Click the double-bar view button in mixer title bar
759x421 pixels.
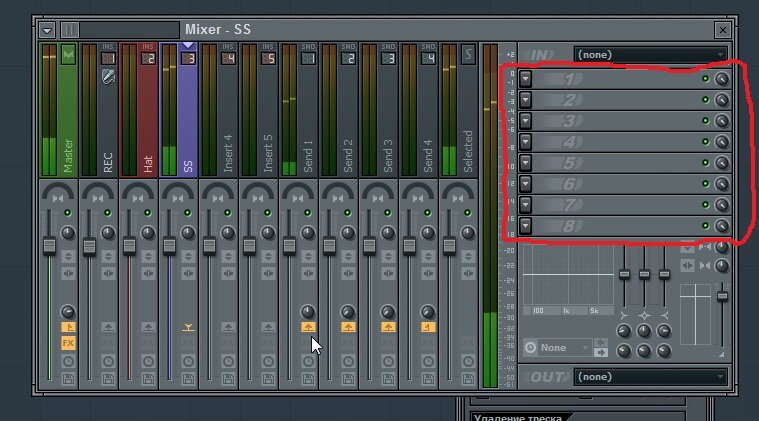click(x=70, y=30)
